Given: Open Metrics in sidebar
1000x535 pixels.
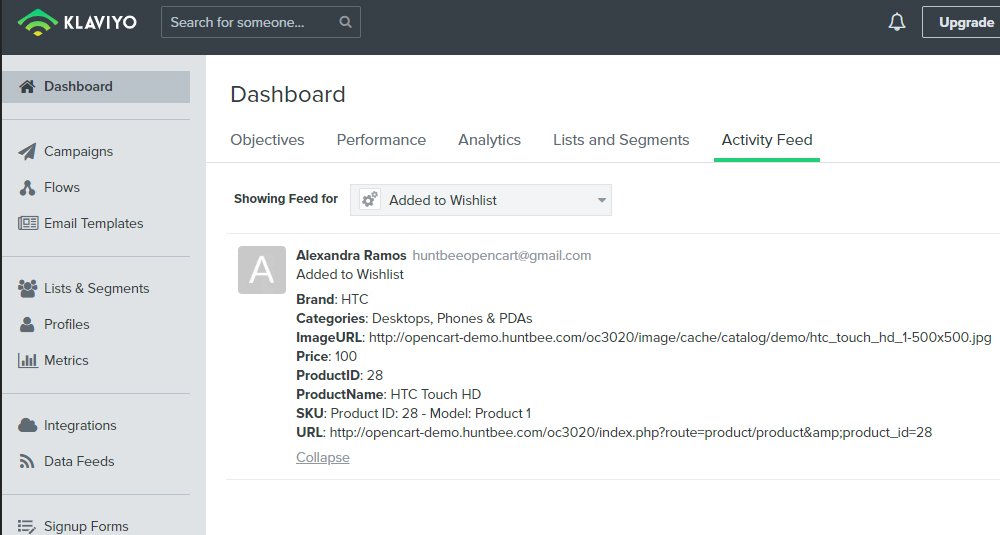Looking at the screenshot, I should click(66, 360).
